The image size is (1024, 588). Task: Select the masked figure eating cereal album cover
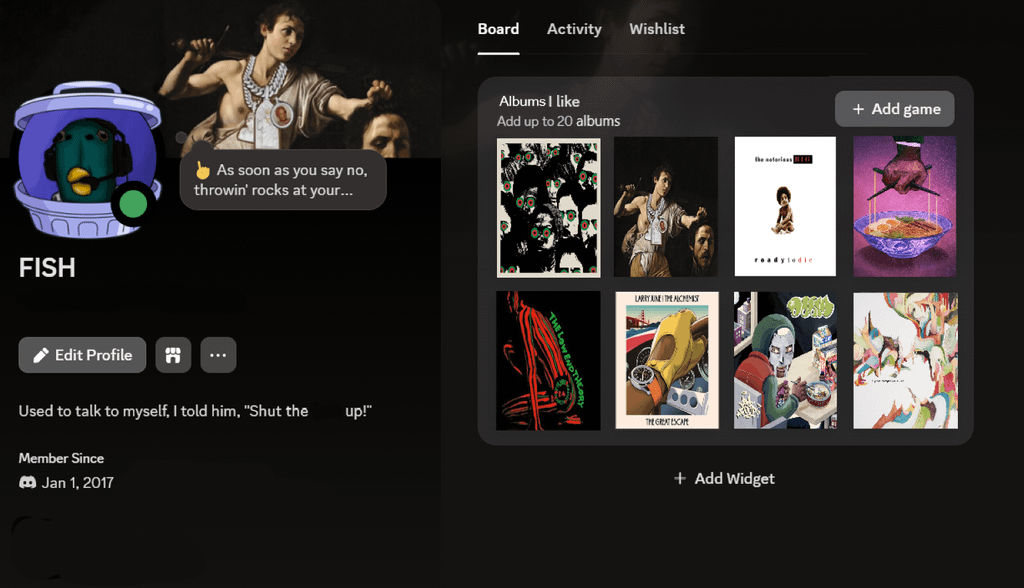pyautogui.click(x=785, y=360)
